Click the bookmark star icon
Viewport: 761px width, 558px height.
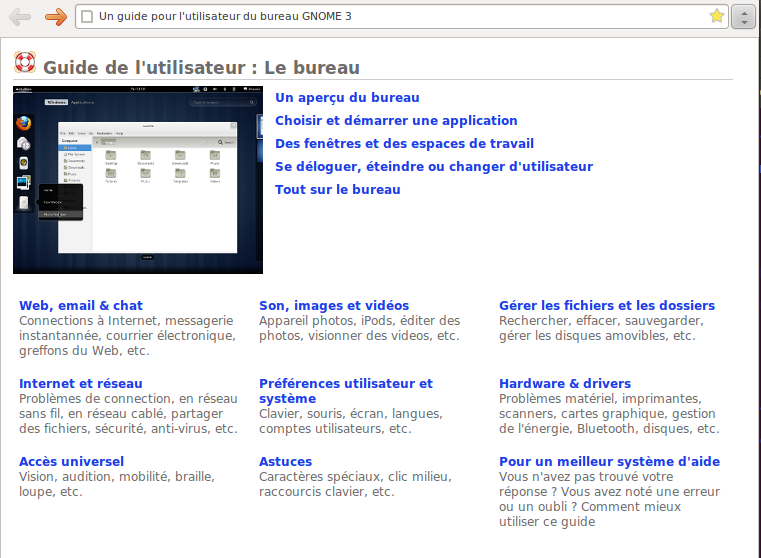[716, 17]
